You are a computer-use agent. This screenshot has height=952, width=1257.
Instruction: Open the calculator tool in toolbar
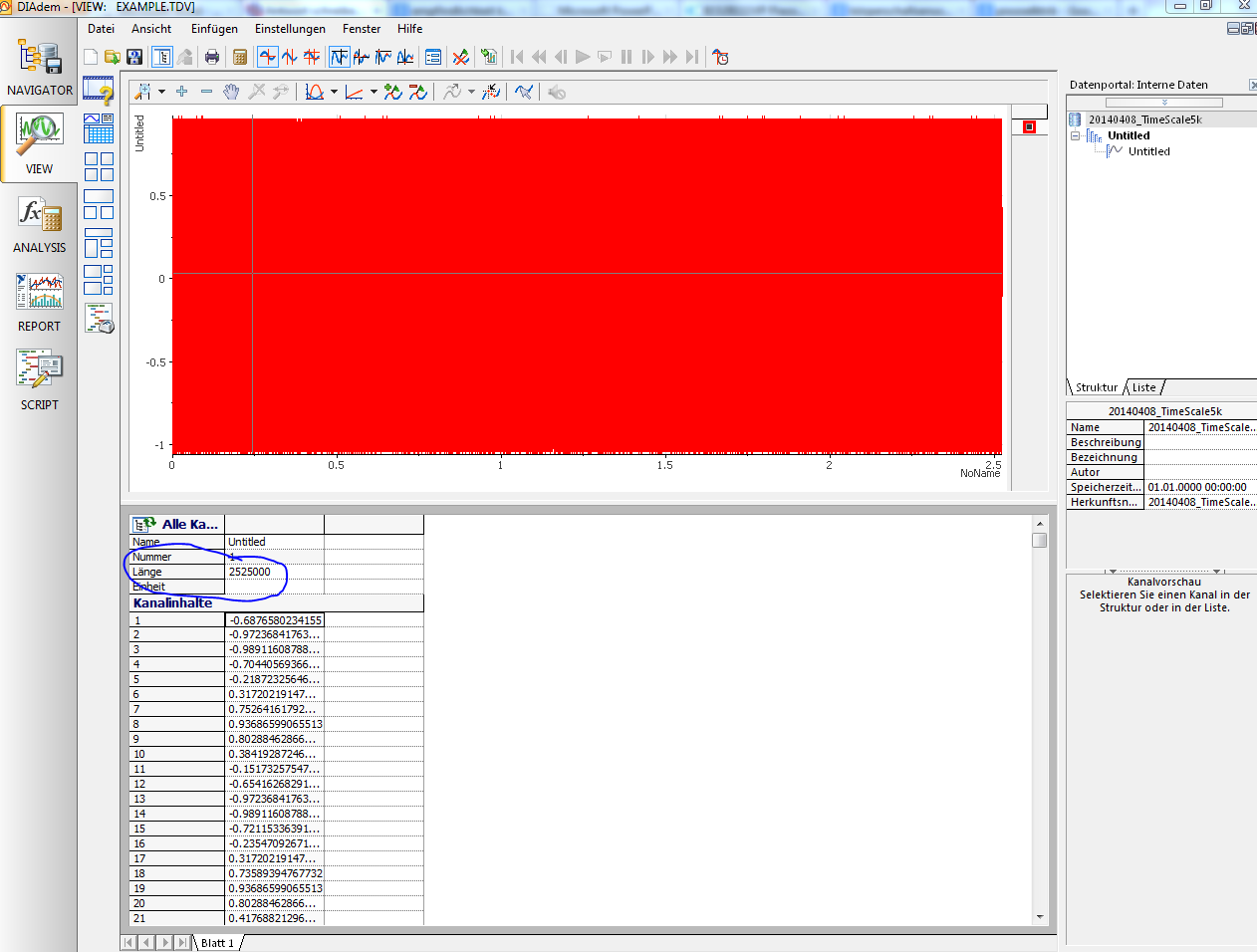pos(240,57)
